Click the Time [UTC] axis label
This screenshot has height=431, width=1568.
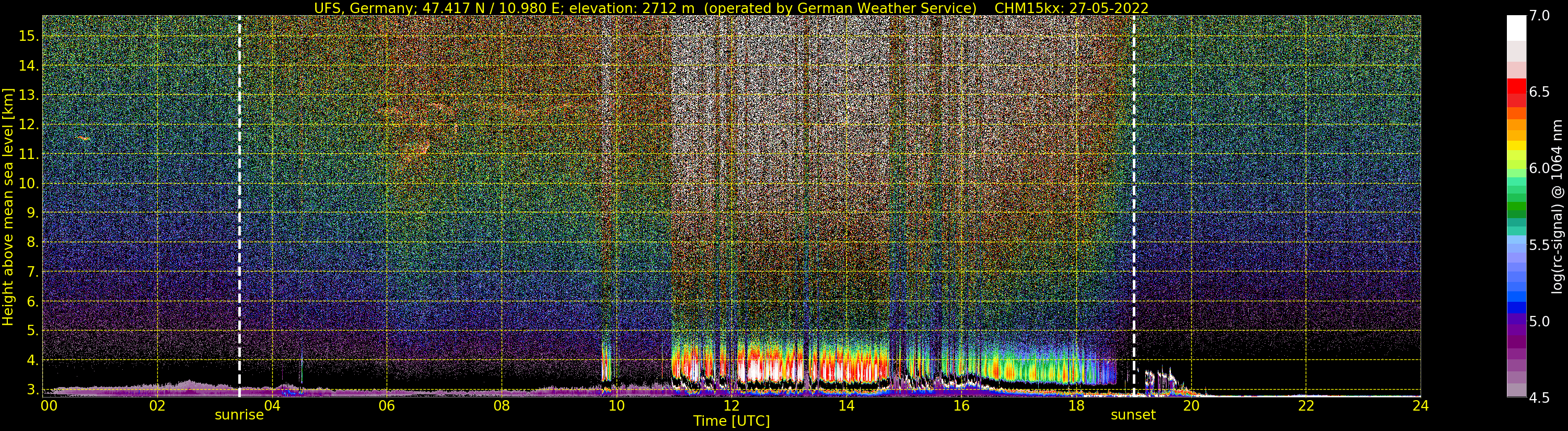[x=731, y=421]
